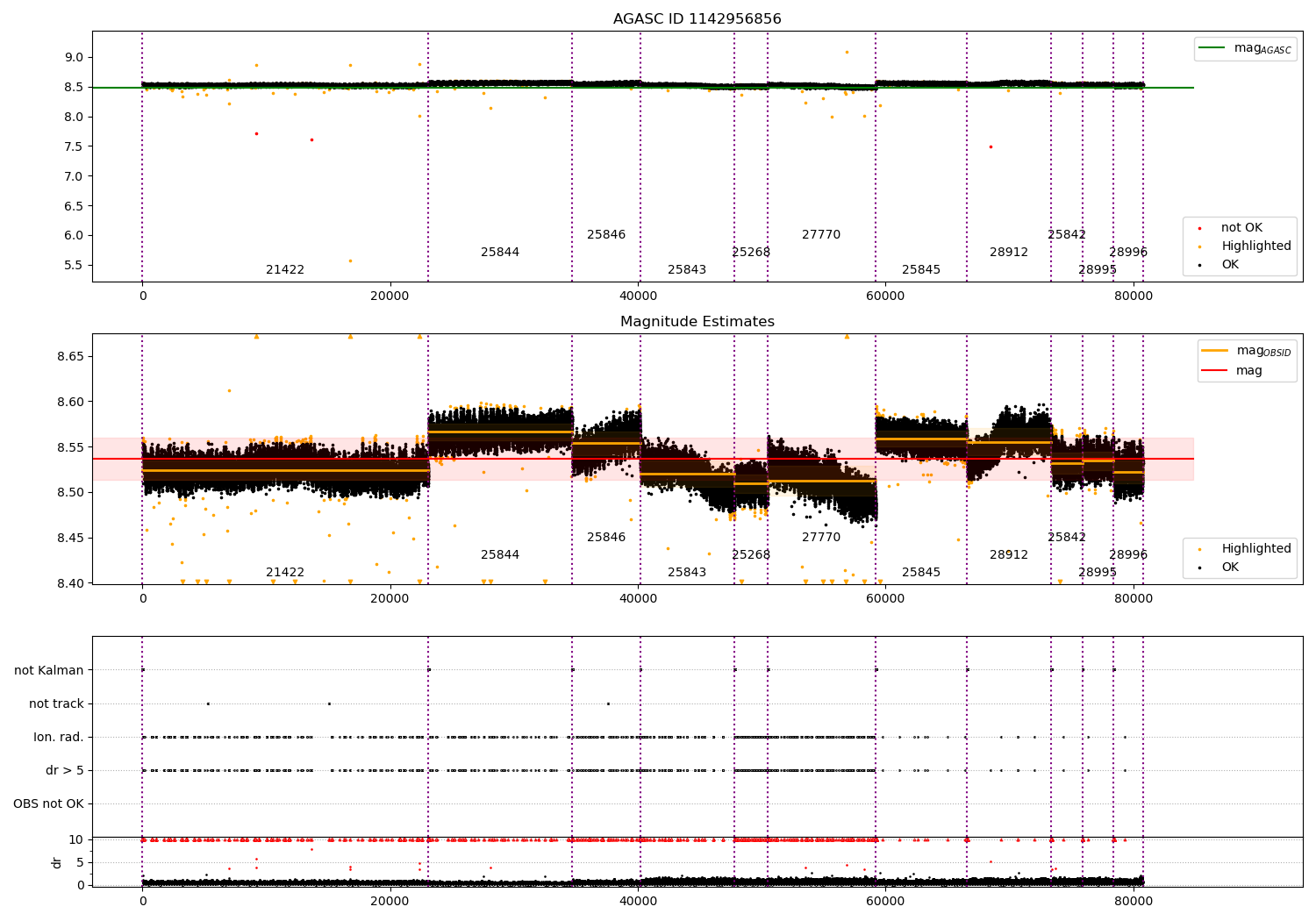Click the title AGASC ID 1142956856
Viewport: 1316px width, 921px height.
pos(697,19)
